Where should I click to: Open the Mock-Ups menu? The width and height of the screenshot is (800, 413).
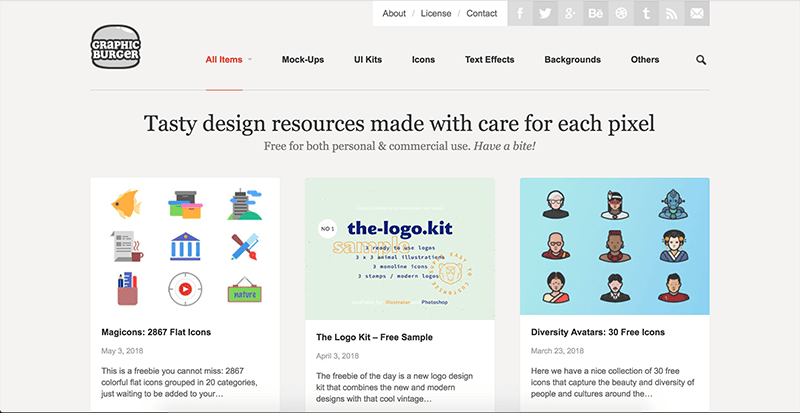coord(303,60)
